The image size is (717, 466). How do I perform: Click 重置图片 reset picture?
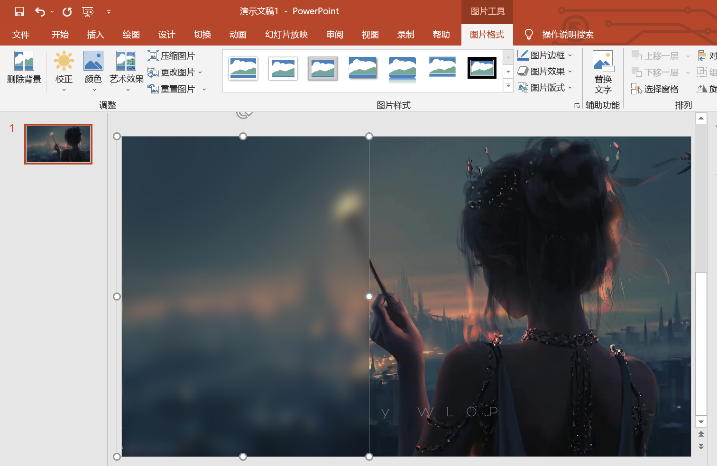tap(171, 89)
